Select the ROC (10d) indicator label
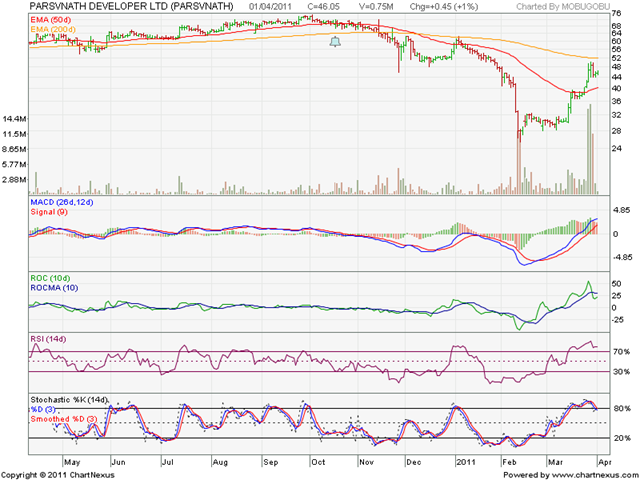Image resolution: width=640 pixels, height=480 pixels. [51, 278]
